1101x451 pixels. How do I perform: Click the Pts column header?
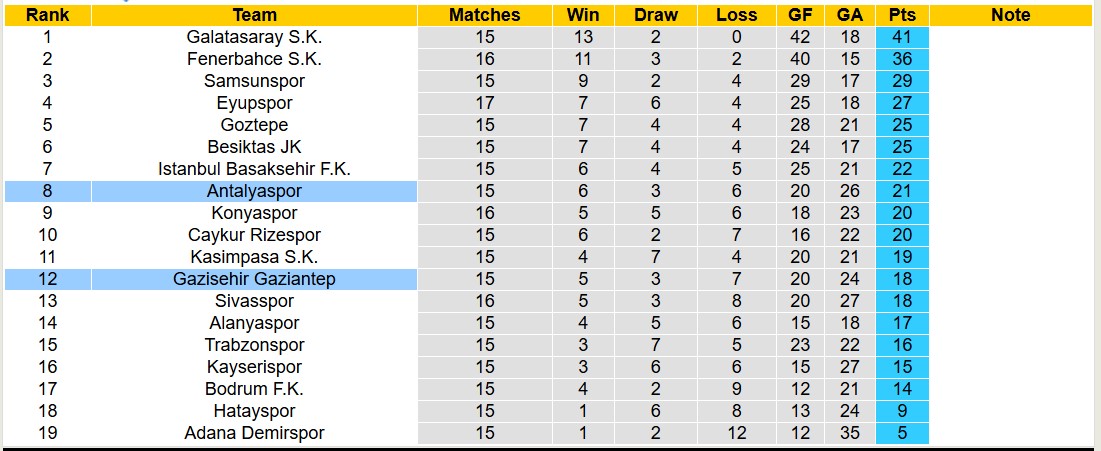point(902,15)
